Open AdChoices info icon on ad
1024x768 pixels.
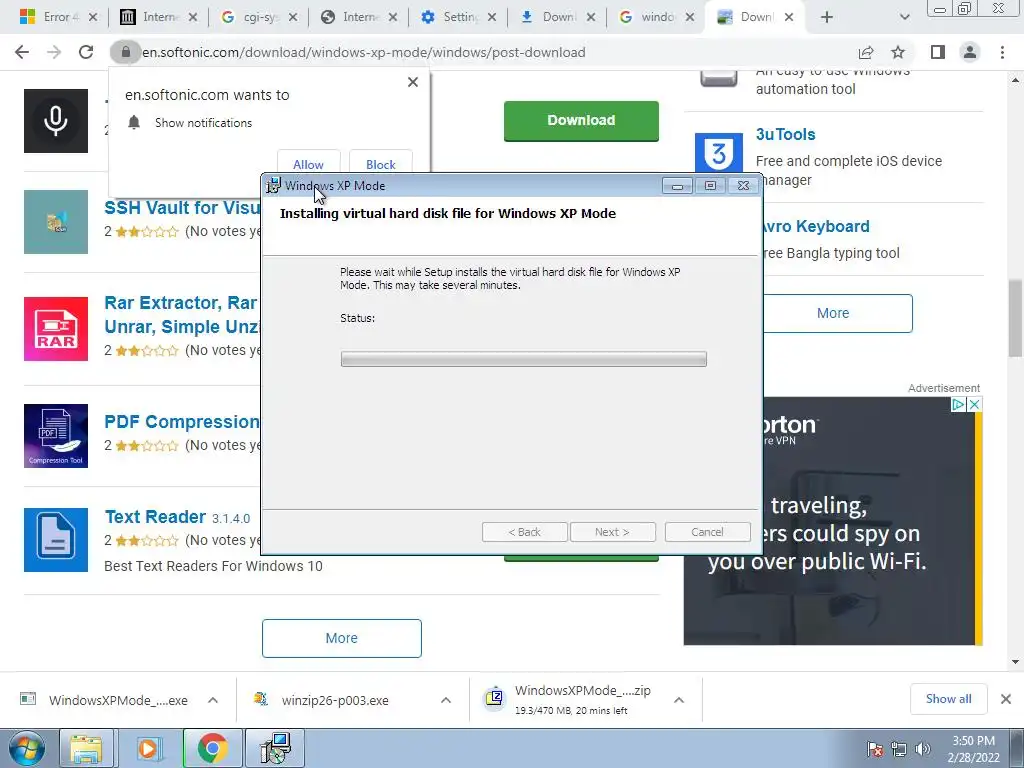(x=958, y=404)
